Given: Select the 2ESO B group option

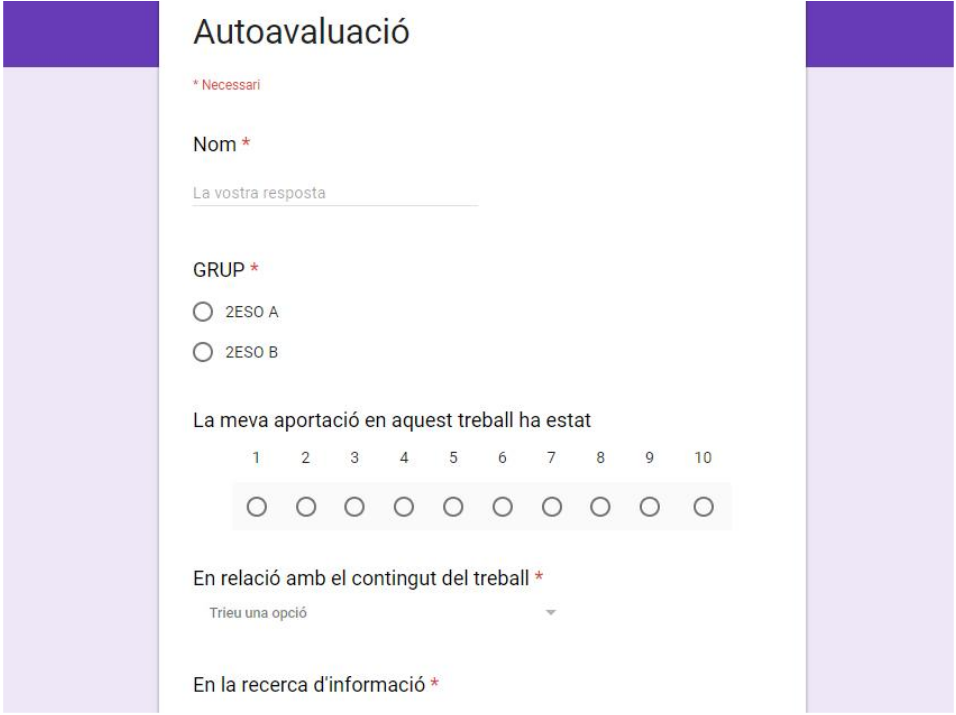Looking at the screenshot, I should [204, 352].
